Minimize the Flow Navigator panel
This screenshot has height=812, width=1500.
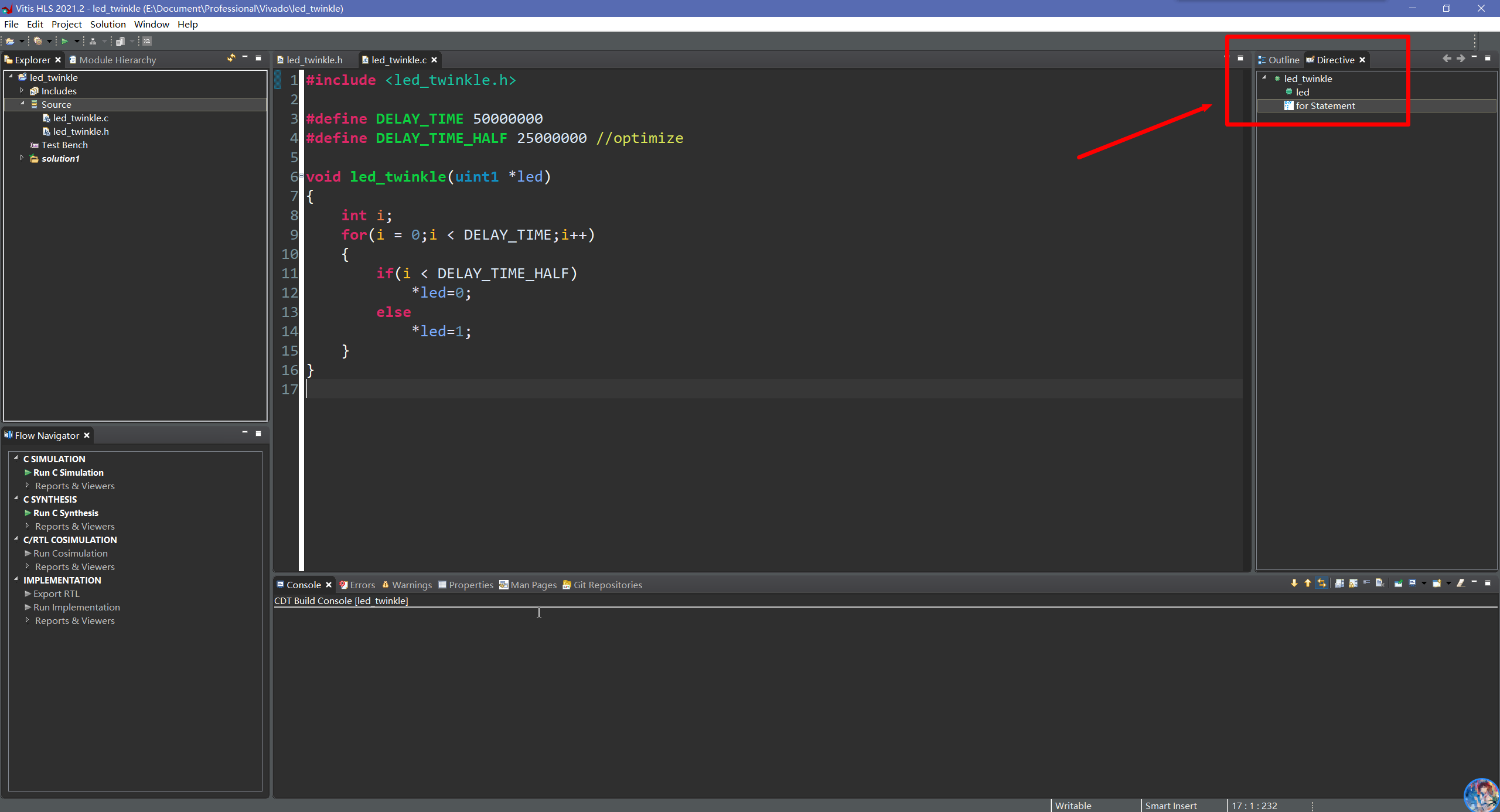[245, 434]
